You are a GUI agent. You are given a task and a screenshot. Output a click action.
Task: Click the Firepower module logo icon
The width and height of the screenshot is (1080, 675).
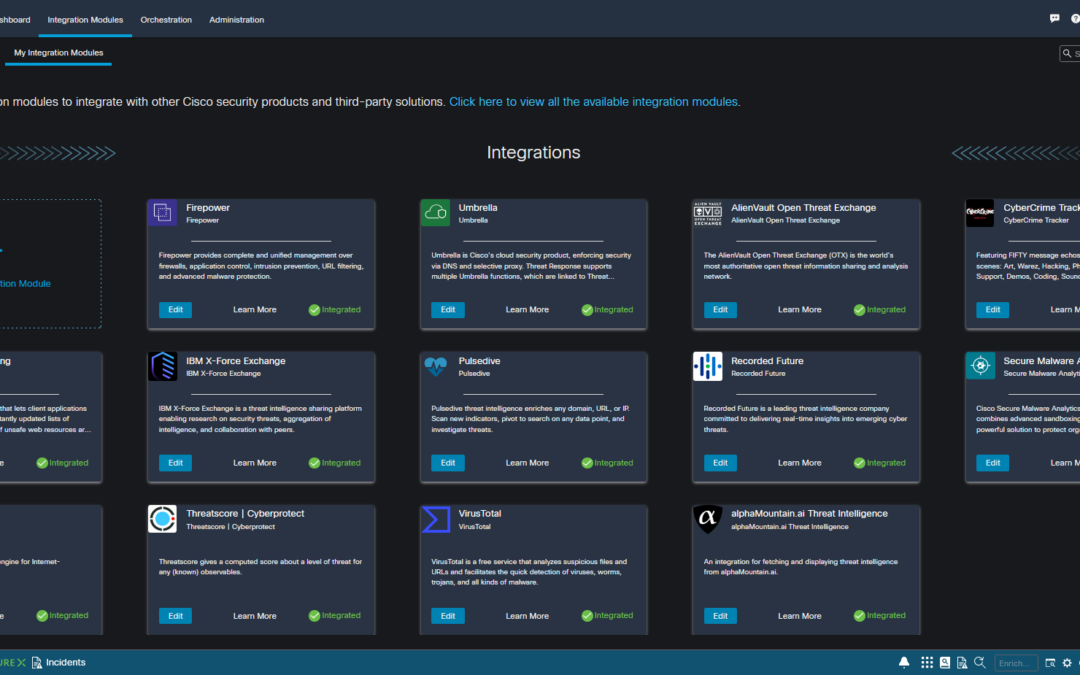pyautogui.click(x=163, y=213)
